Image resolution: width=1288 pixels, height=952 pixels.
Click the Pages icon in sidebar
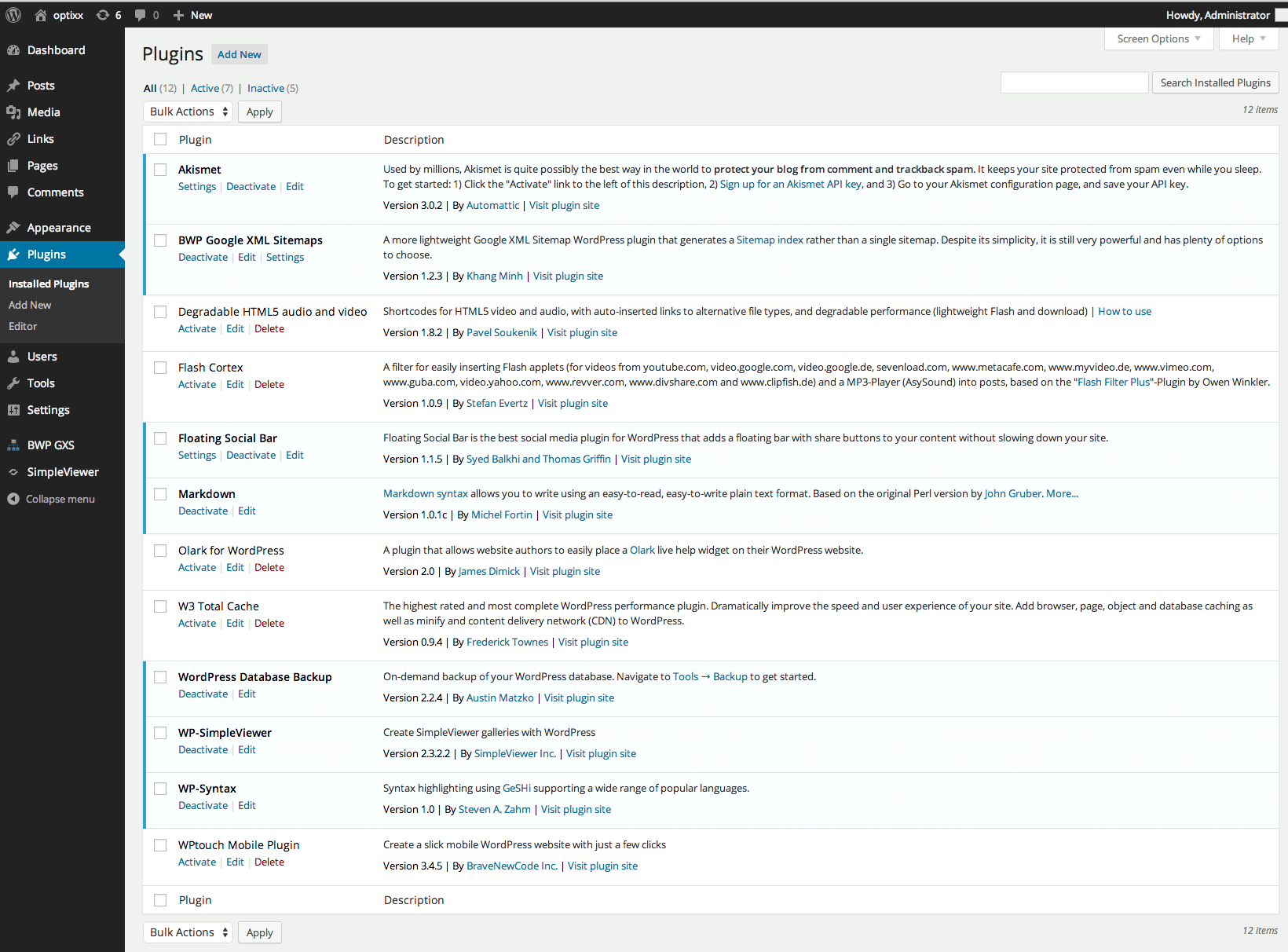pyautogui.click(x=13, y=166)
